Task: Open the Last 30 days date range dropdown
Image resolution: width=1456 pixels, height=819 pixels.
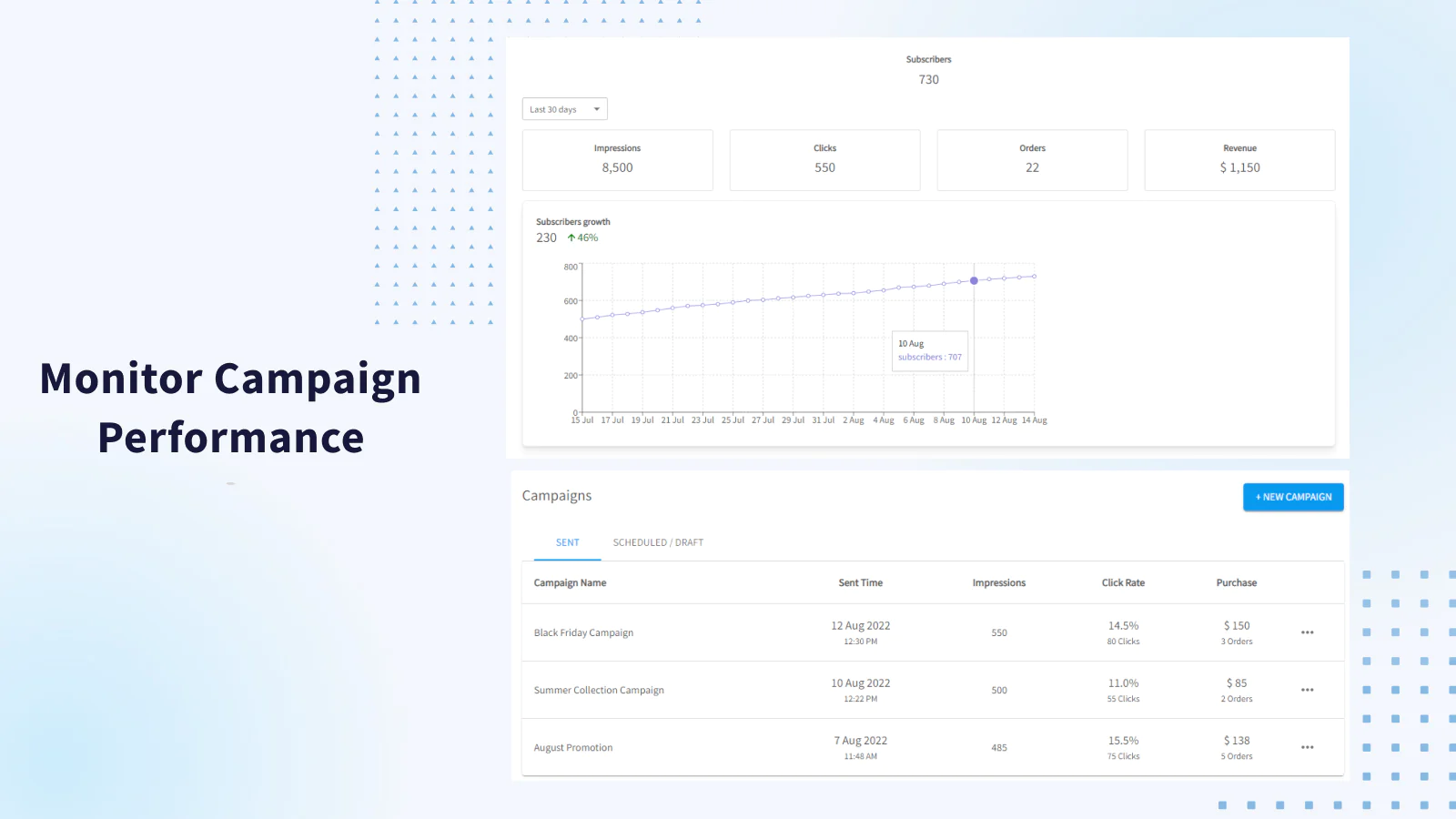Action: (564, 109)
